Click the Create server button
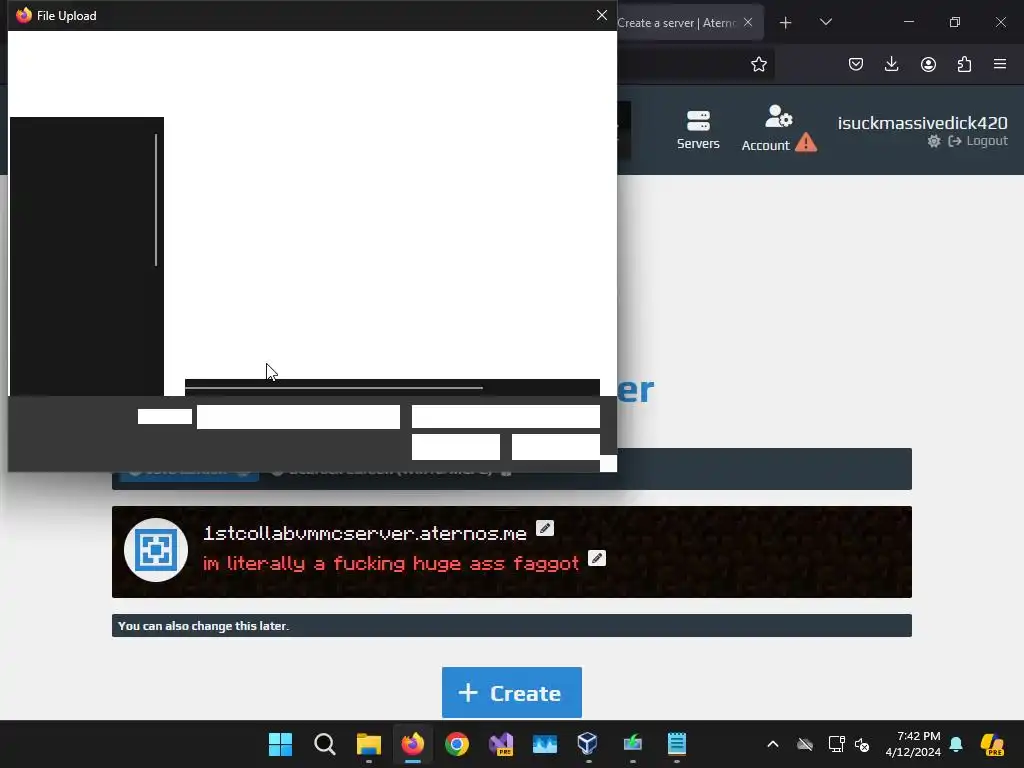The width and height of the screenshot is (1024, 768). [x=511, y=692]
